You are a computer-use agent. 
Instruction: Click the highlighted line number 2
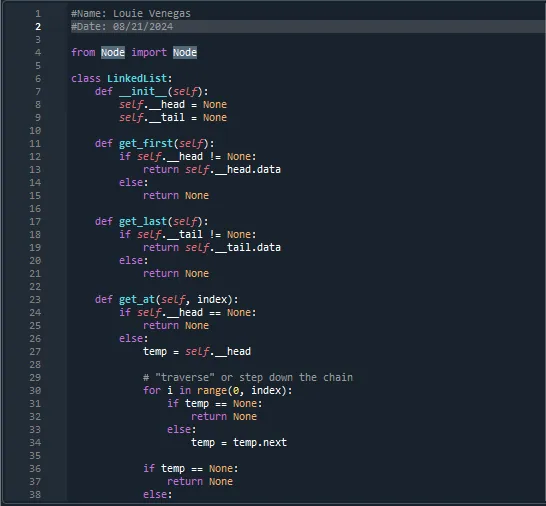coord(38,27)
